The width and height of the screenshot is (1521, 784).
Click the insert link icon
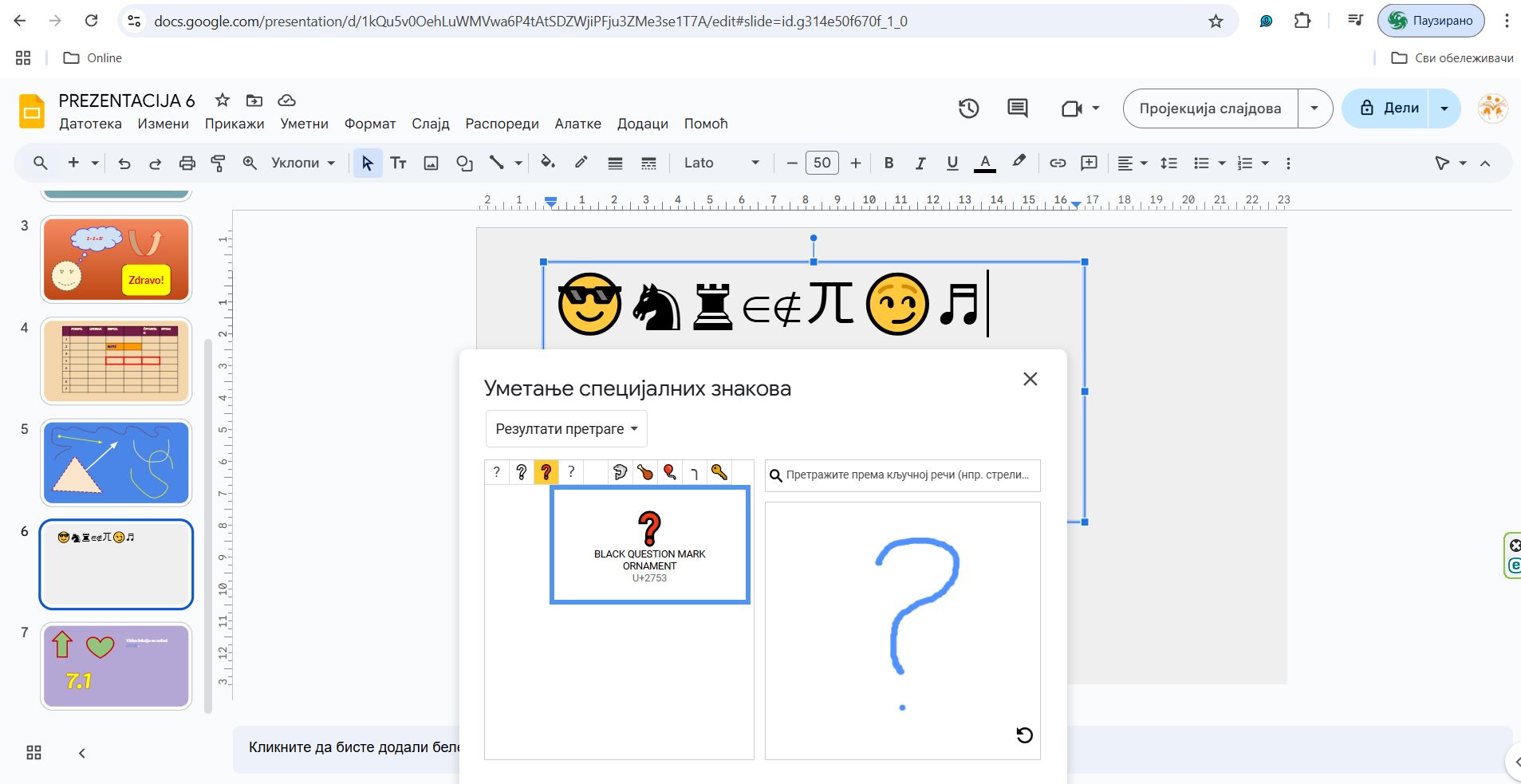coord(1057,163)
